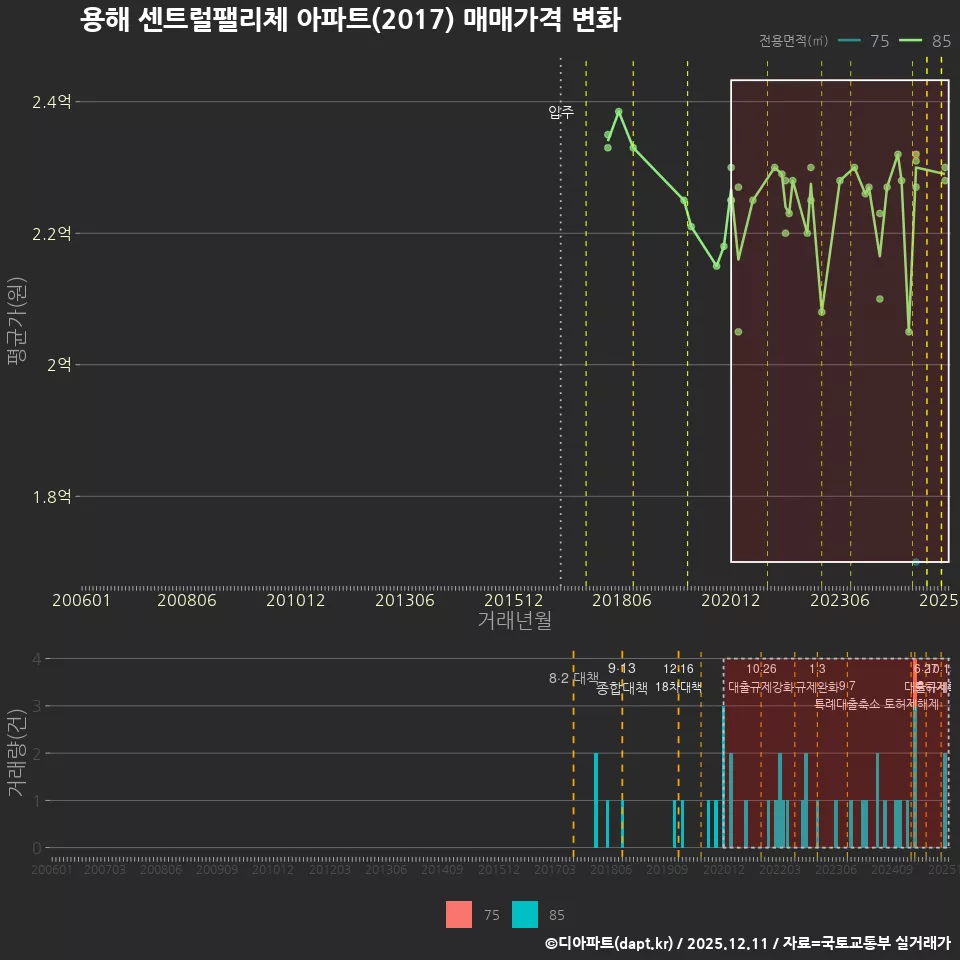The image size is (960, 960).
Task: Click the pink 75 color swatch in the legend
Action: click(x=457, y=914)
